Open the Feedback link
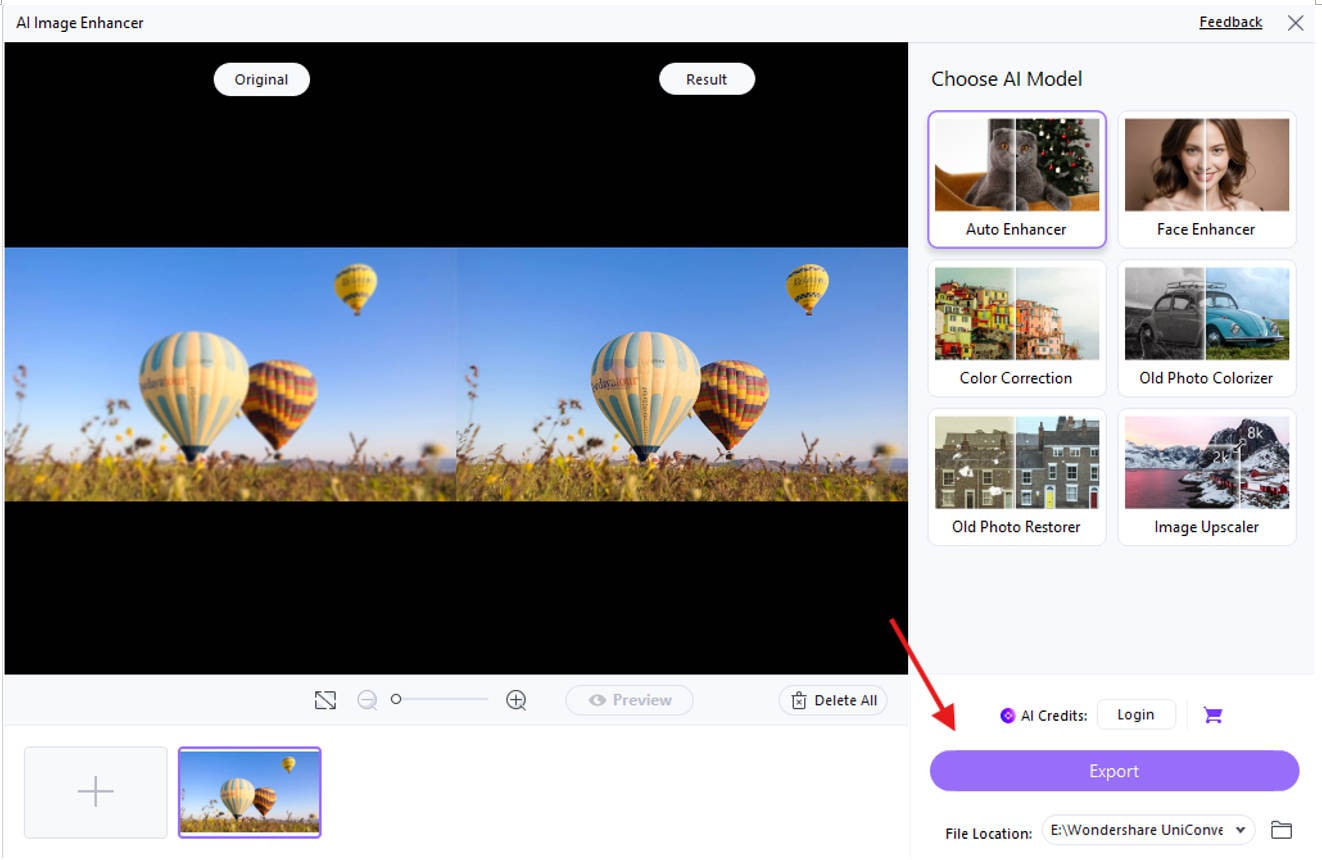 [x=1230, y=22]
